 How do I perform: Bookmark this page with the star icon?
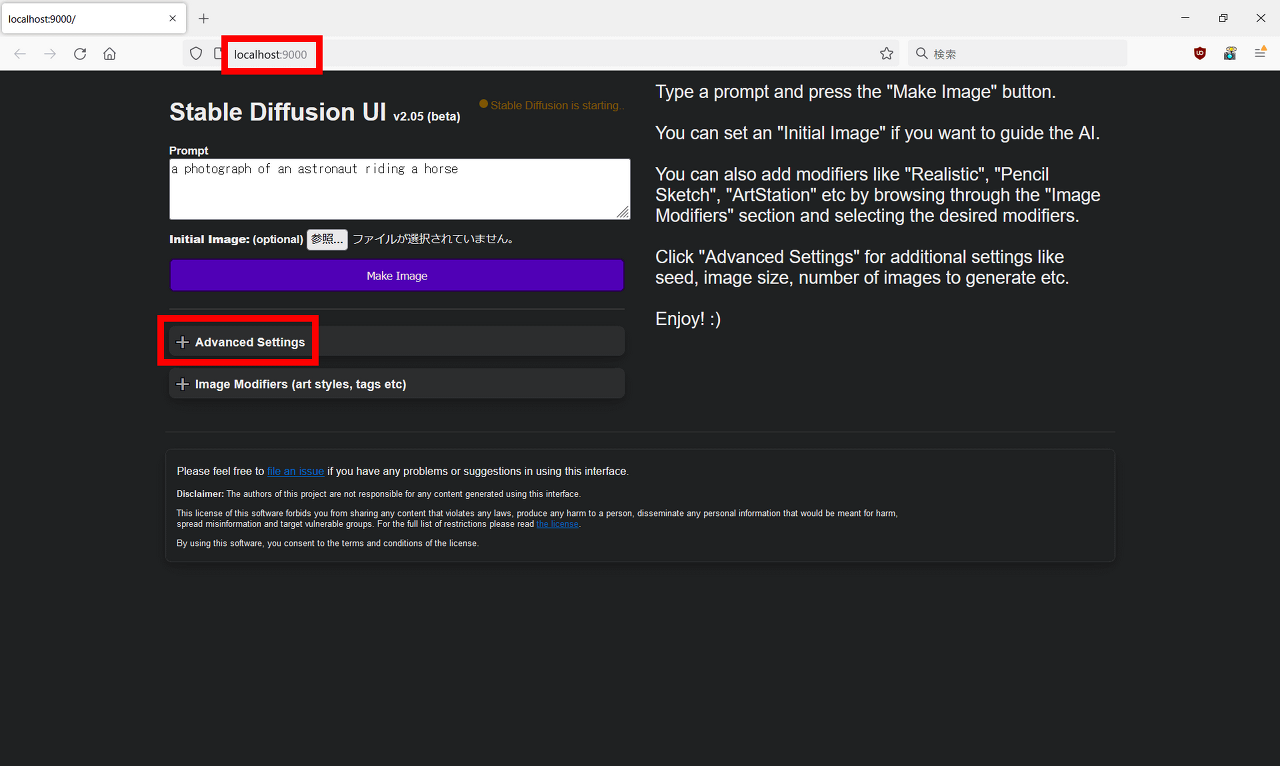886,54
